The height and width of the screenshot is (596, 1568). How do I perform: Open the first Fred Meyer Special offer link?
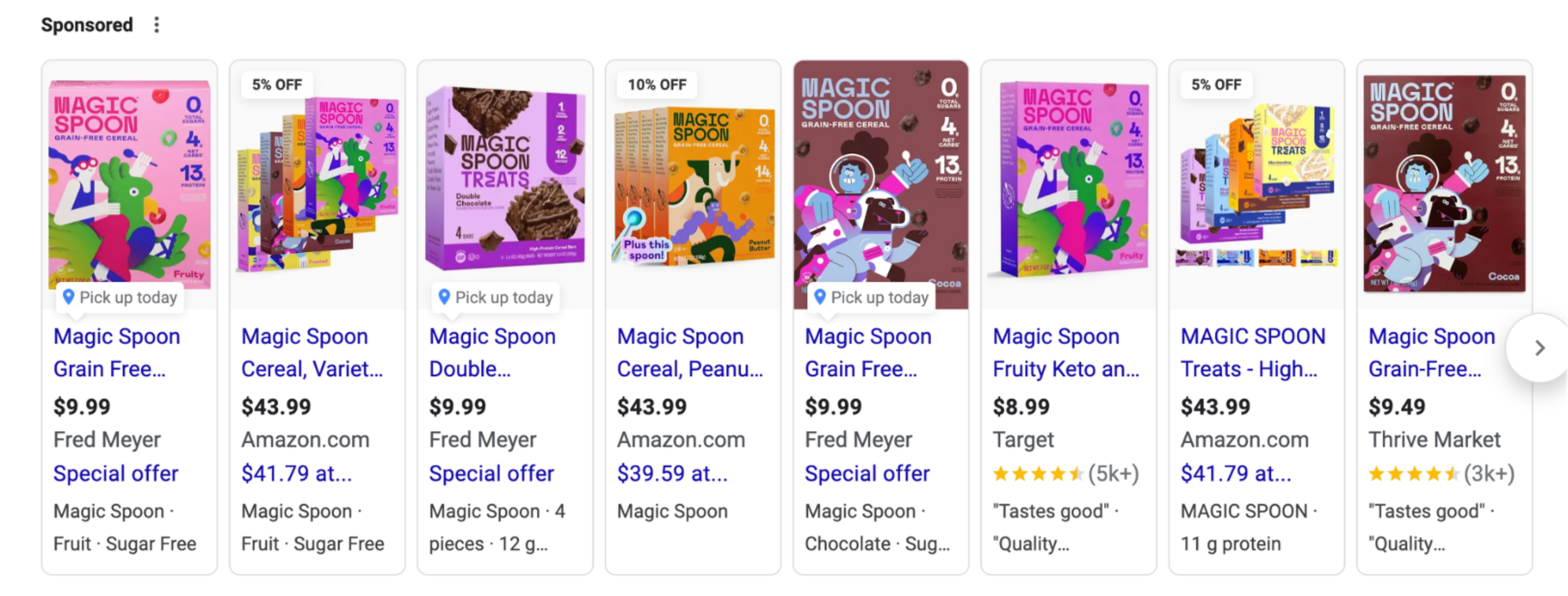116,473
